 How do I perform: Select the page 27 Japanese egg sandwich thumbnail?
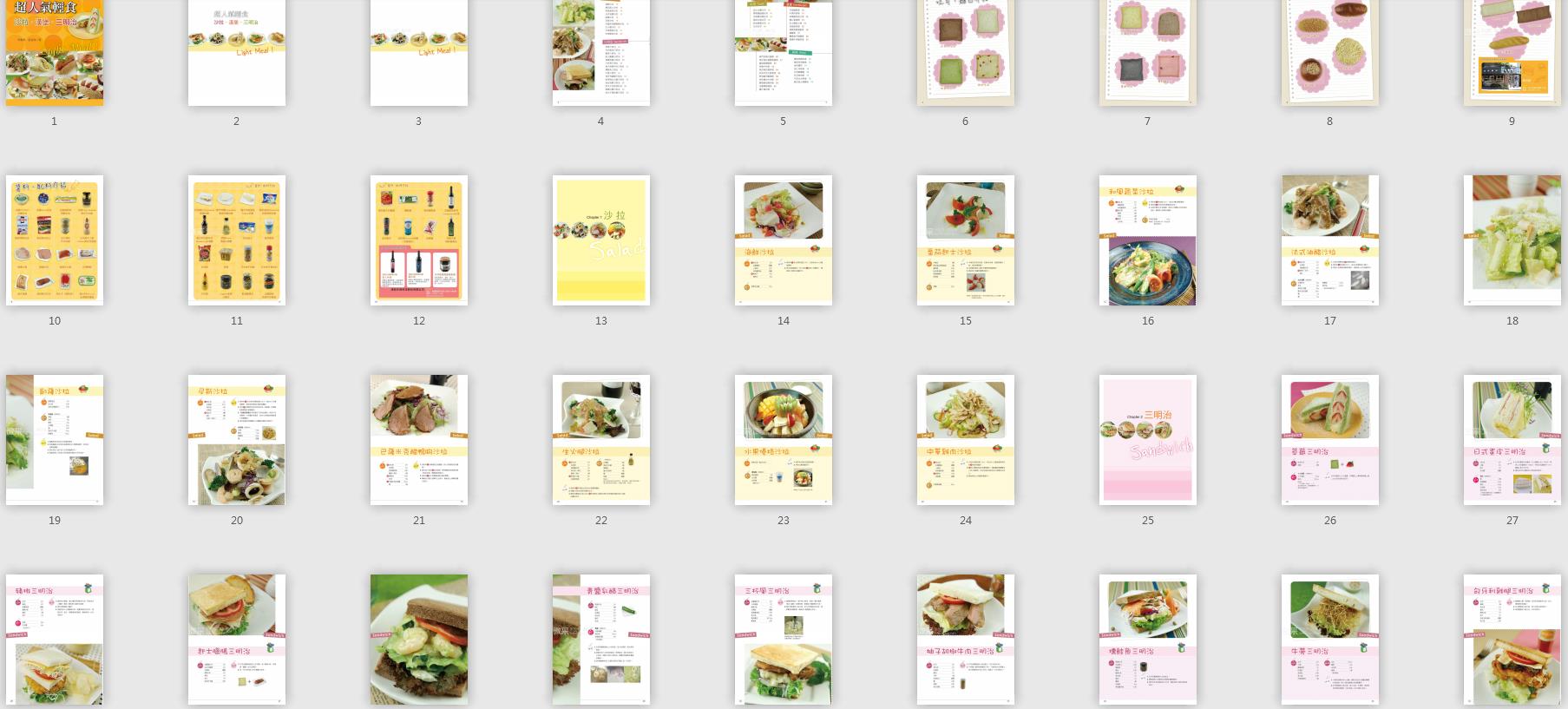1512,440
